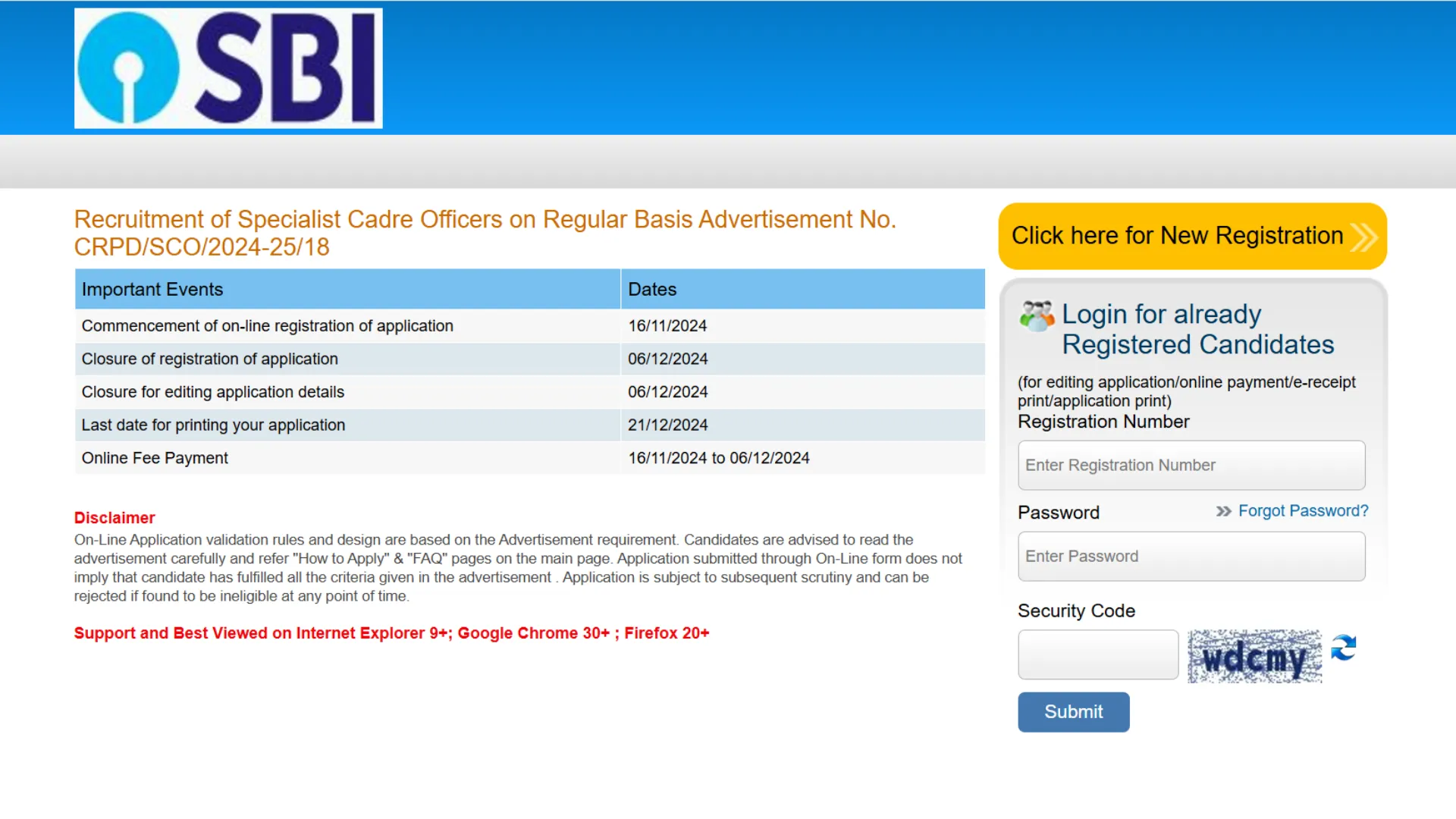Click the Password field label
1456x819 pixels.
(x=1058, y=513)
